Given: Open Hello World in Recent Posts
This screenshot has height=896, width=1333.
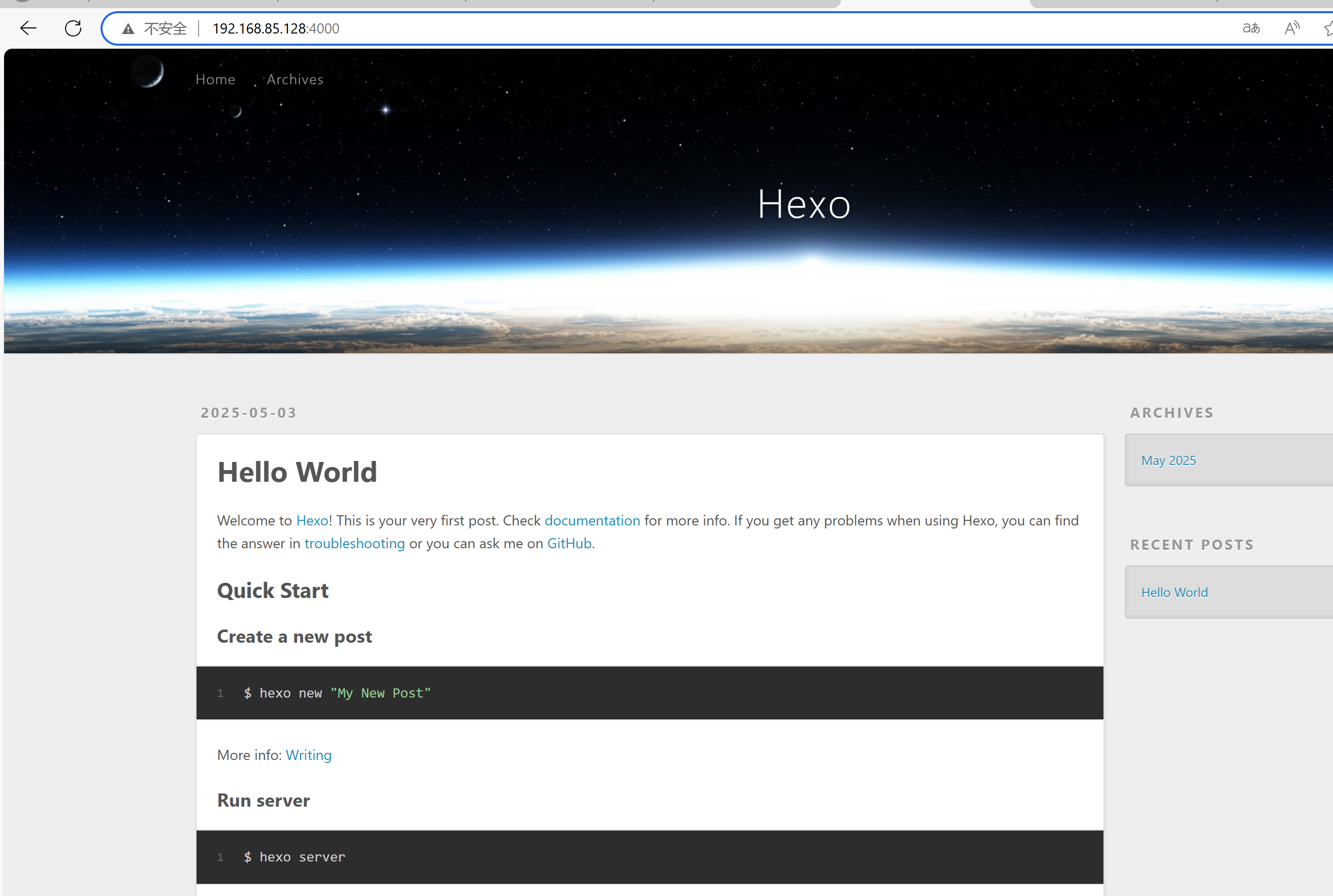Looking at the screenshot, I should coord(1175,592).
